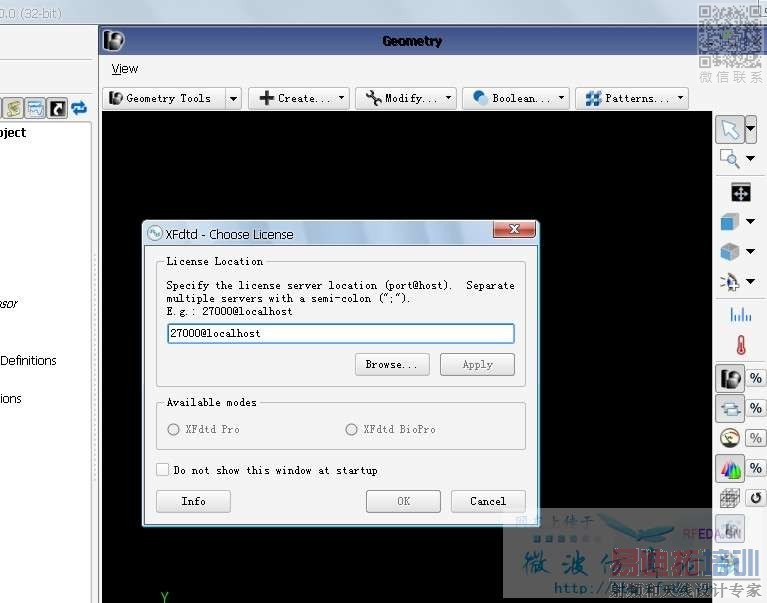767x603 pixels.
Task: Click the blue bar graph icon
Action: pos(741,314)
